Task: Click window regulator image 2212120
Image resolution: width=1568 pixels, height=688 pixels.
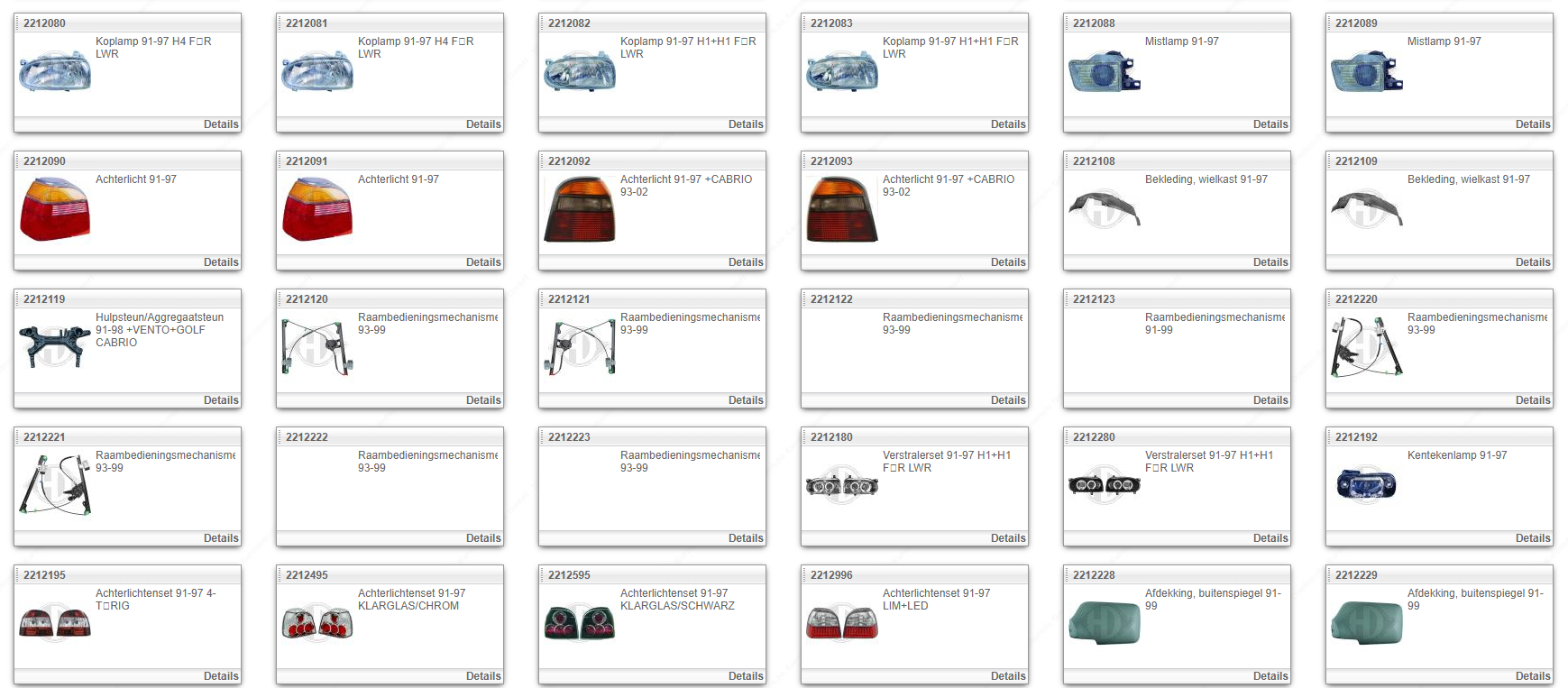Action: [316, 347]
